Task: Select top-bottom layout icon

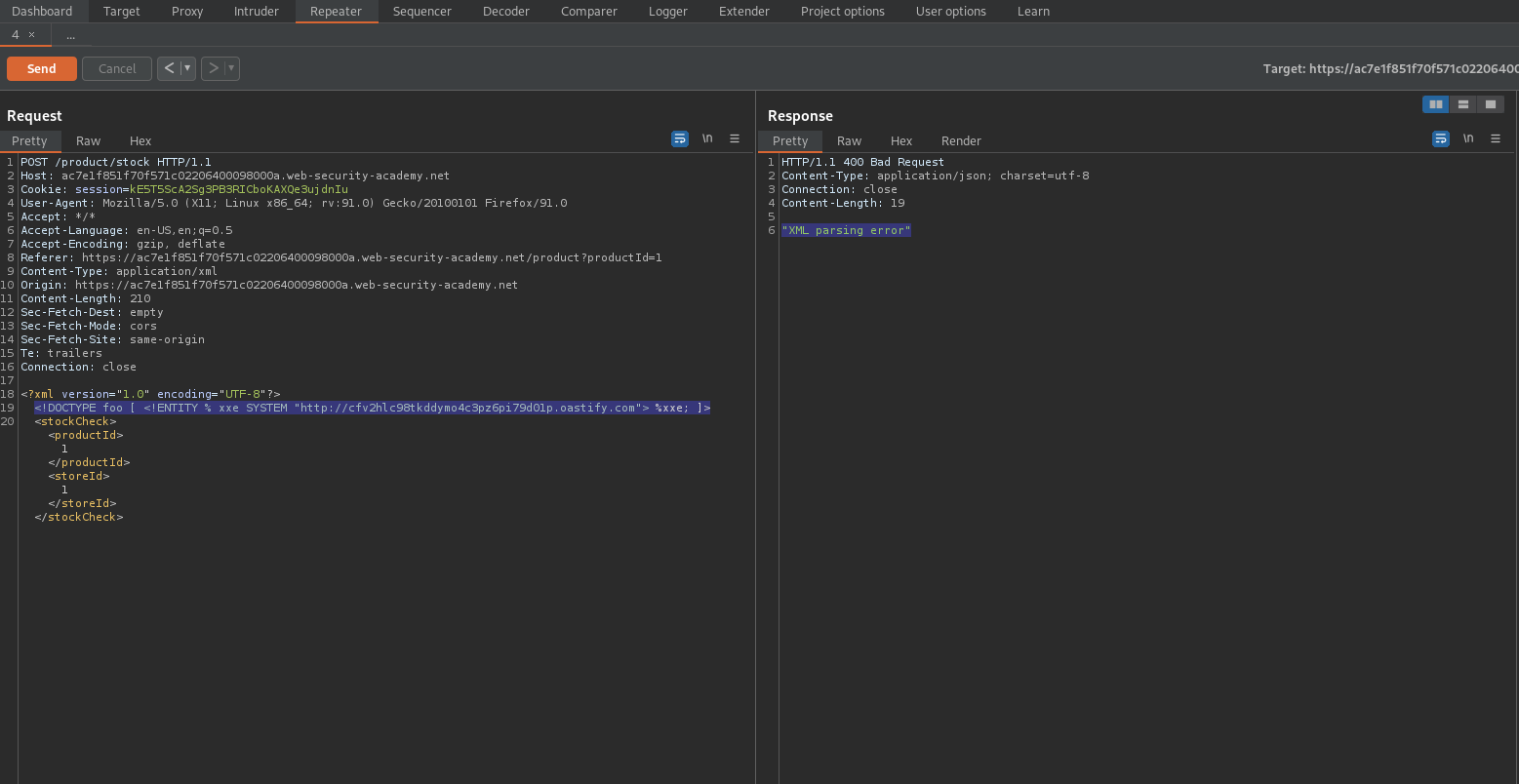Action: click(x=1463, y=104)
